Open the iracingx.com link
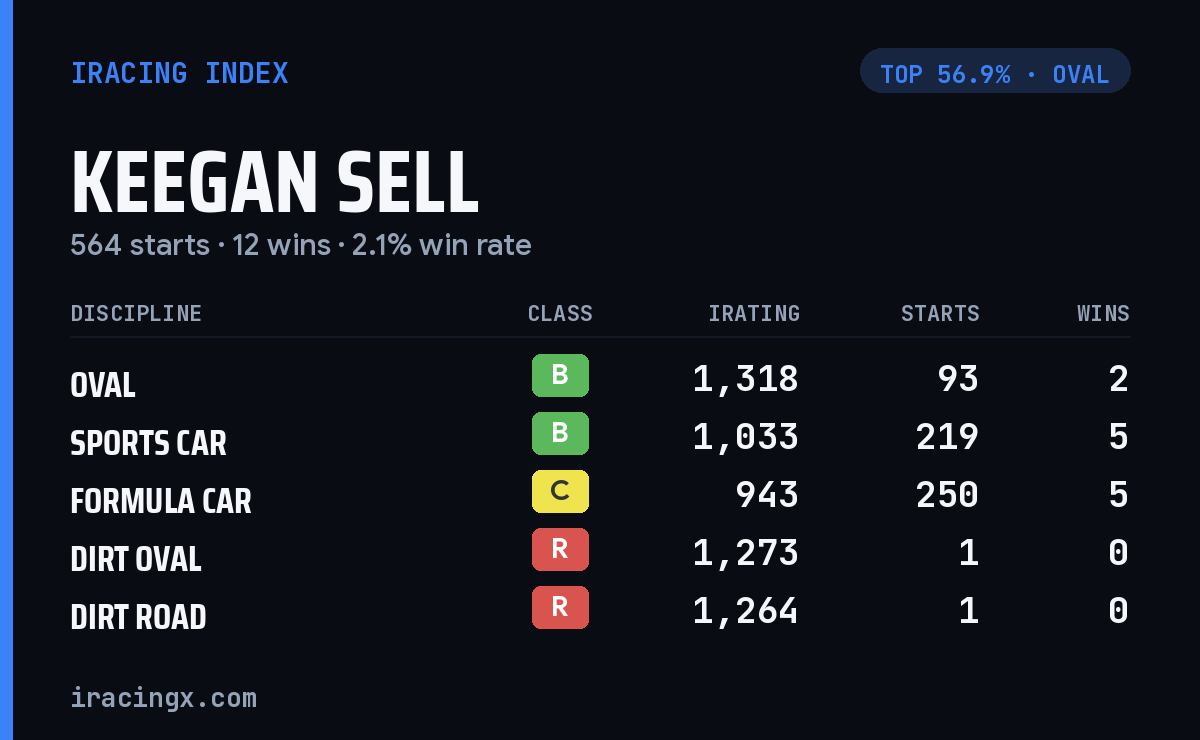The width and height of the screenshot is (1200, 740). (x=163, y=698)
